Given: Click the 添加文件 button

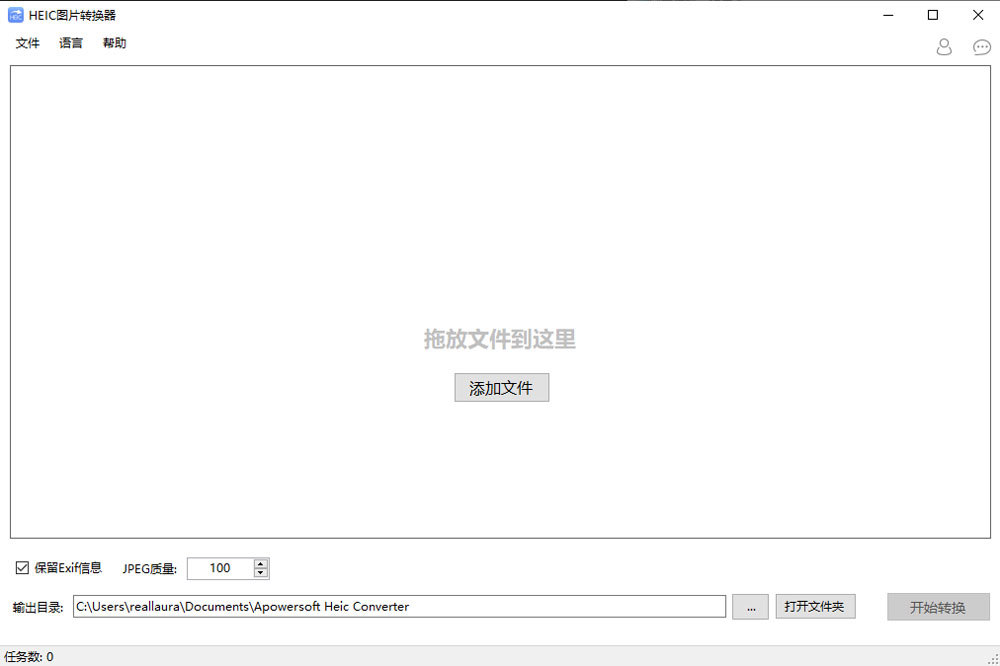Looking at the screenshot, I should pyautogui.click(x=501, y=387).
